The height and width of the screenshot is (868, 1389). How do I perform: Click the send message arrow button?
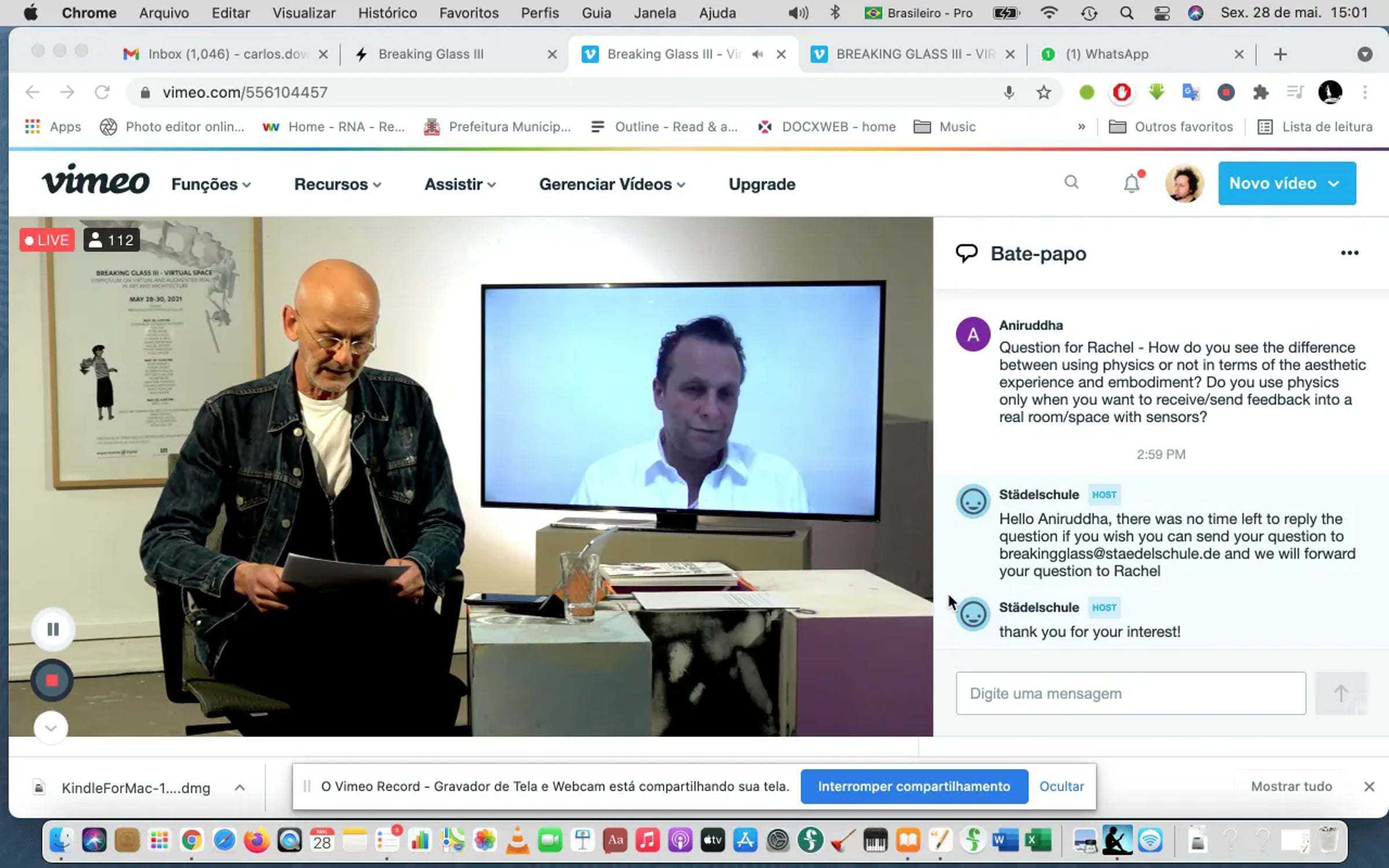(x=1340, y=693)
